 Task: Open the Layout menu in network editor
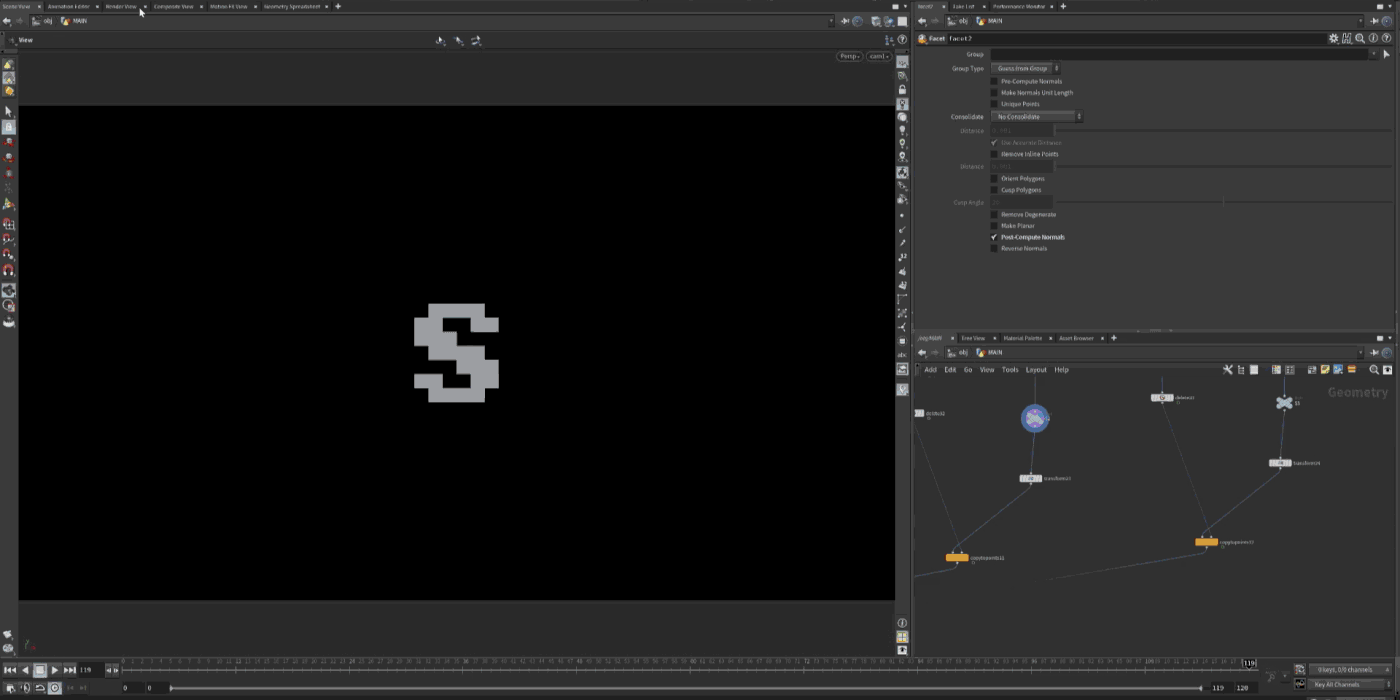[x=1036, y=370]
